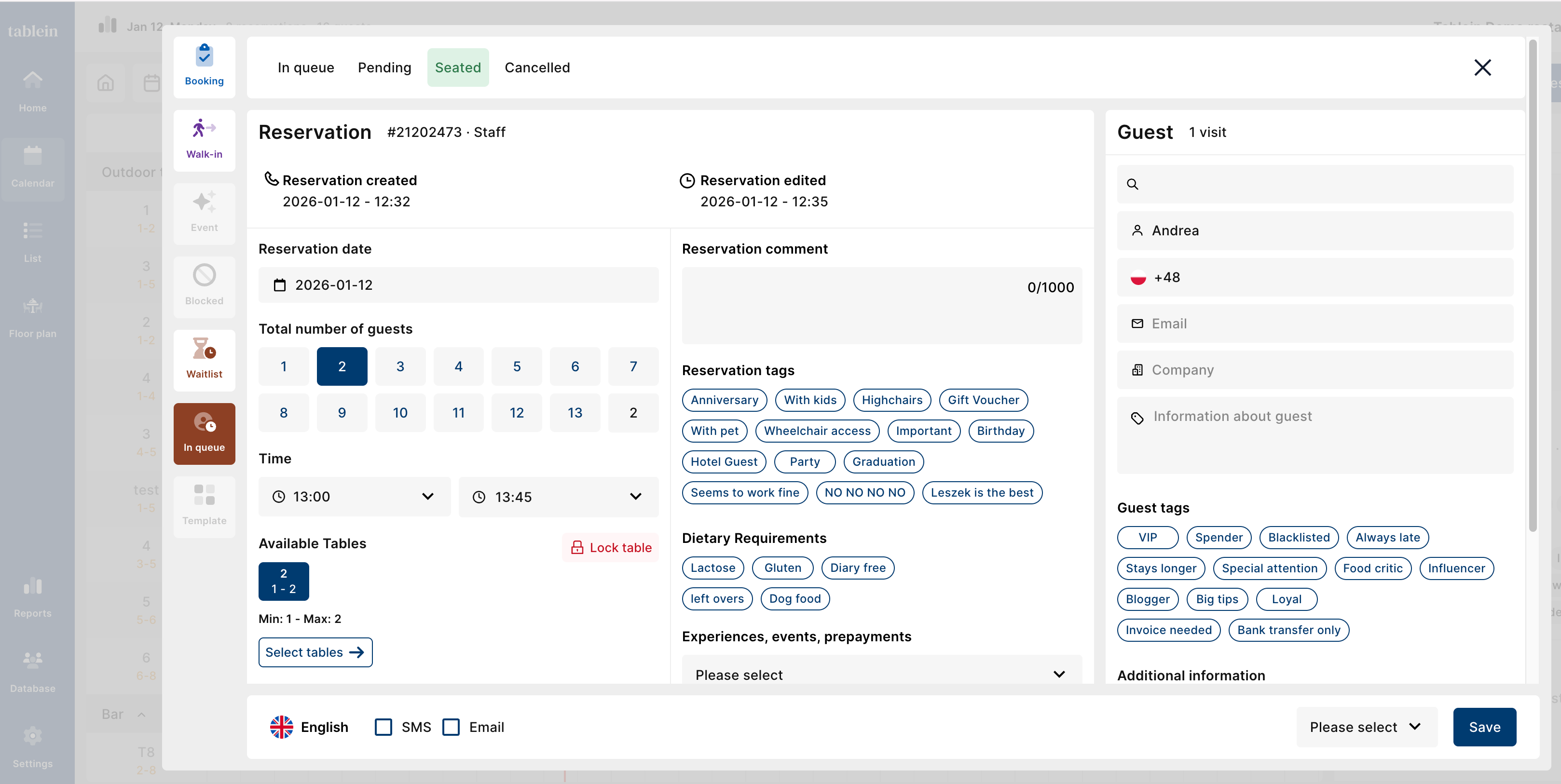Image resolution: width=1561 pixels, height=784 pixels.
Task: Click the Select tables button
Action: pos(315,652)
